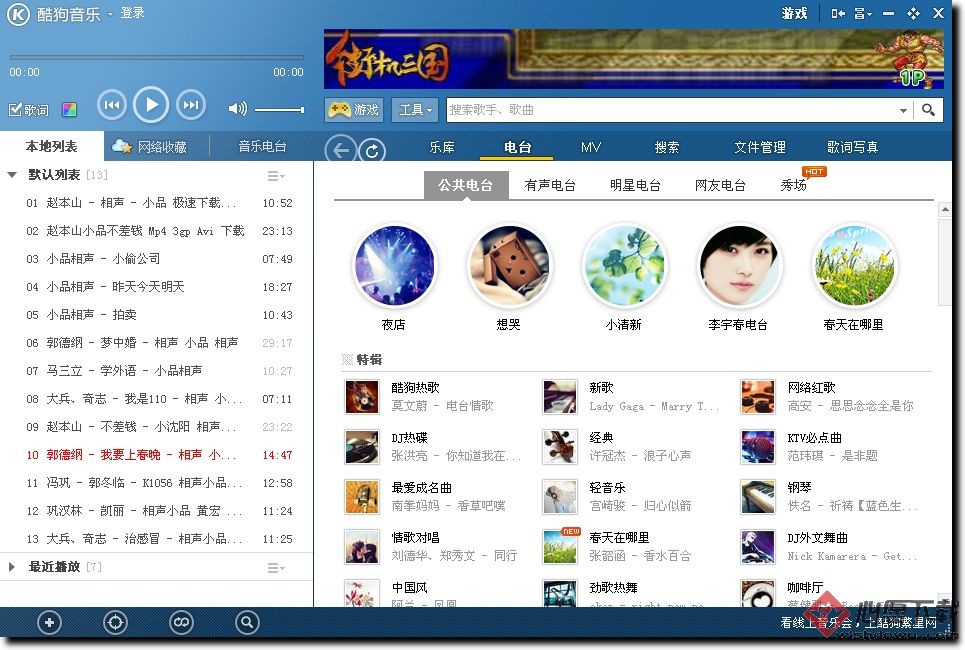Click the 游戏 link in title bar
This screenshot has width=965, height=650.
pyautogui.click(x=794, y=14)
